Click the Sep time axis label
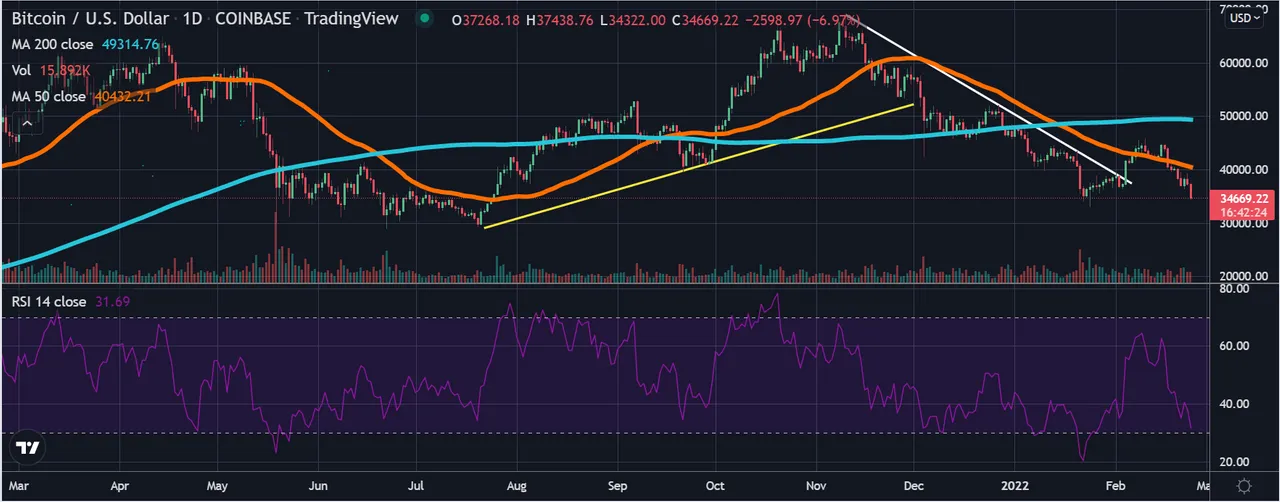The width and height of the screenshot is (1280, 502). pos(617,485)
